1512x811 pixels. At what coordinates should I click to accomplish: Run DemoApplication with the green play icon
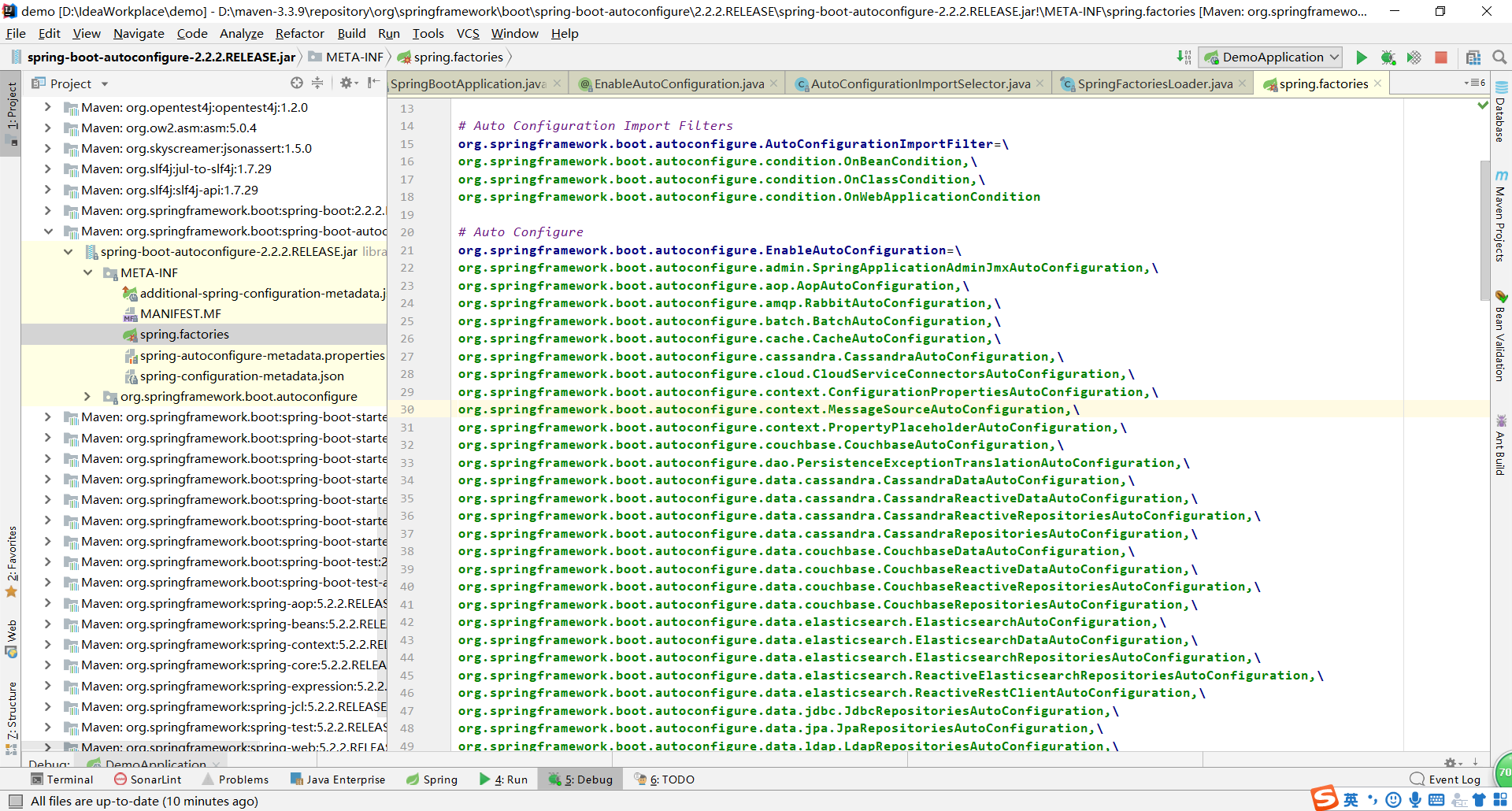[1362, 57]
